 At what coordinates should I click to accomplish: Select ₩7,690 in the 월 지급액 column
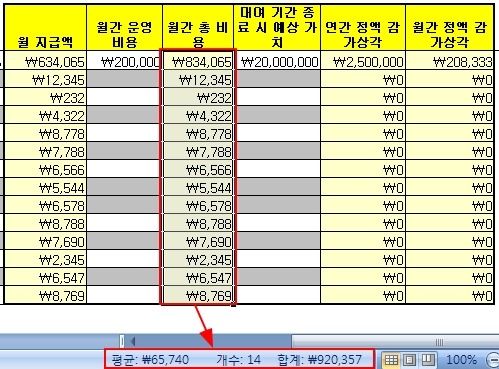click(x=45, y=241)
